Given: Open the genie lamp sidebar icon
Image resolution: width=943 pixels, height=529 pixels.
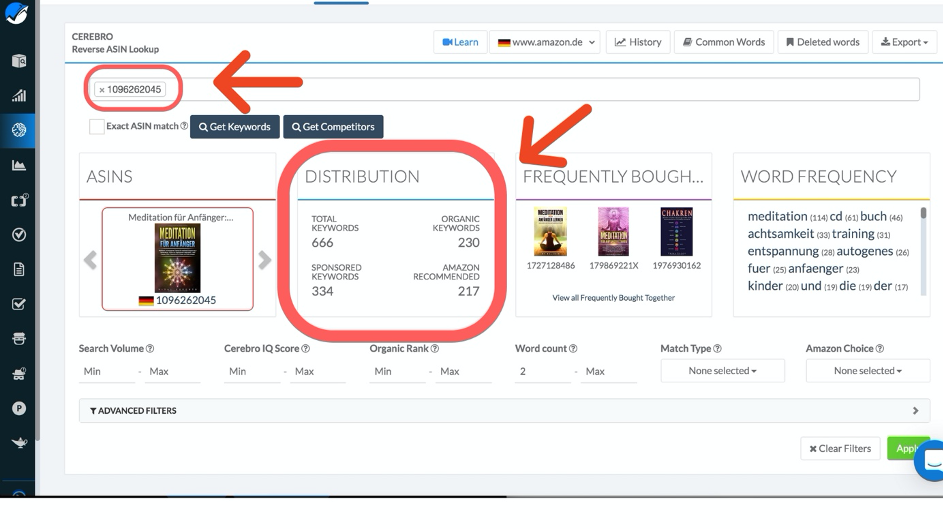Looking at the screenshot, I should click(19, 443).
